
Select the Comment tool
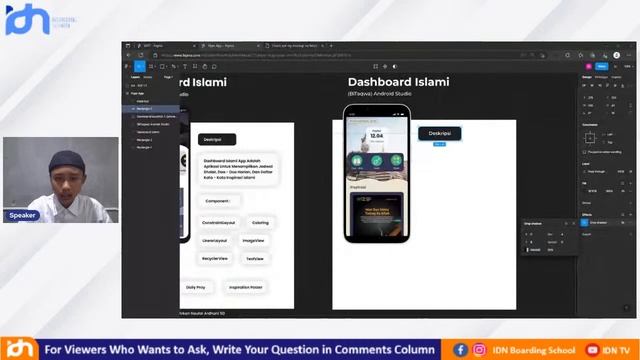(x=214, y=67)
